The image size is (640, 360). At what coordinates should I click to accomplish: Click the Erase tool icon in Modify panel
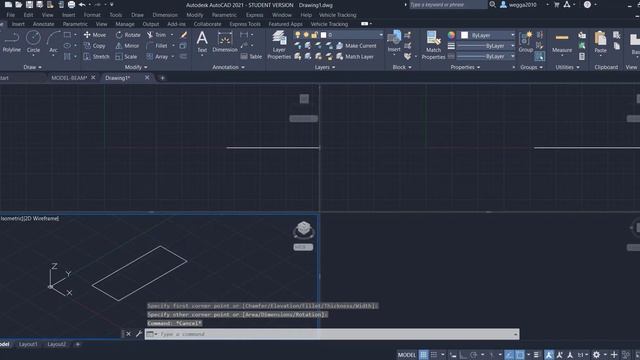point(183,35)
